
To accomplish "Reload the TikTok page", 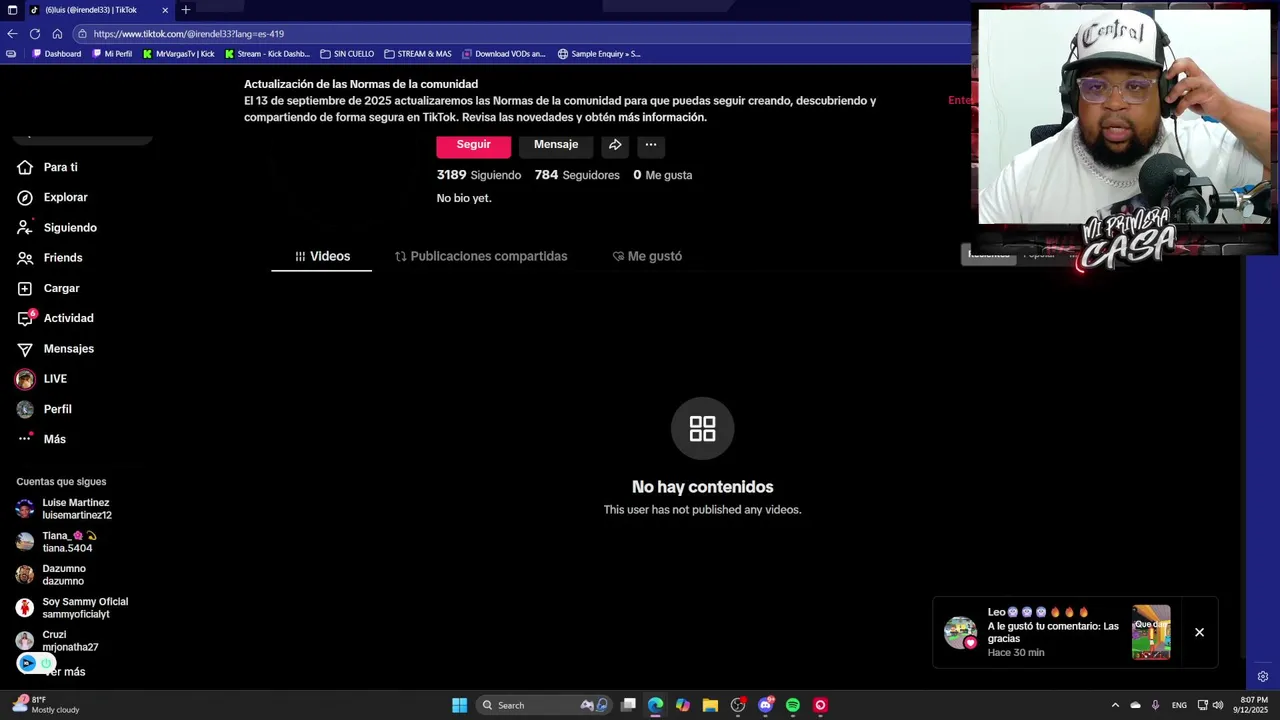I will pyautogui.click(x=34, y=33).
